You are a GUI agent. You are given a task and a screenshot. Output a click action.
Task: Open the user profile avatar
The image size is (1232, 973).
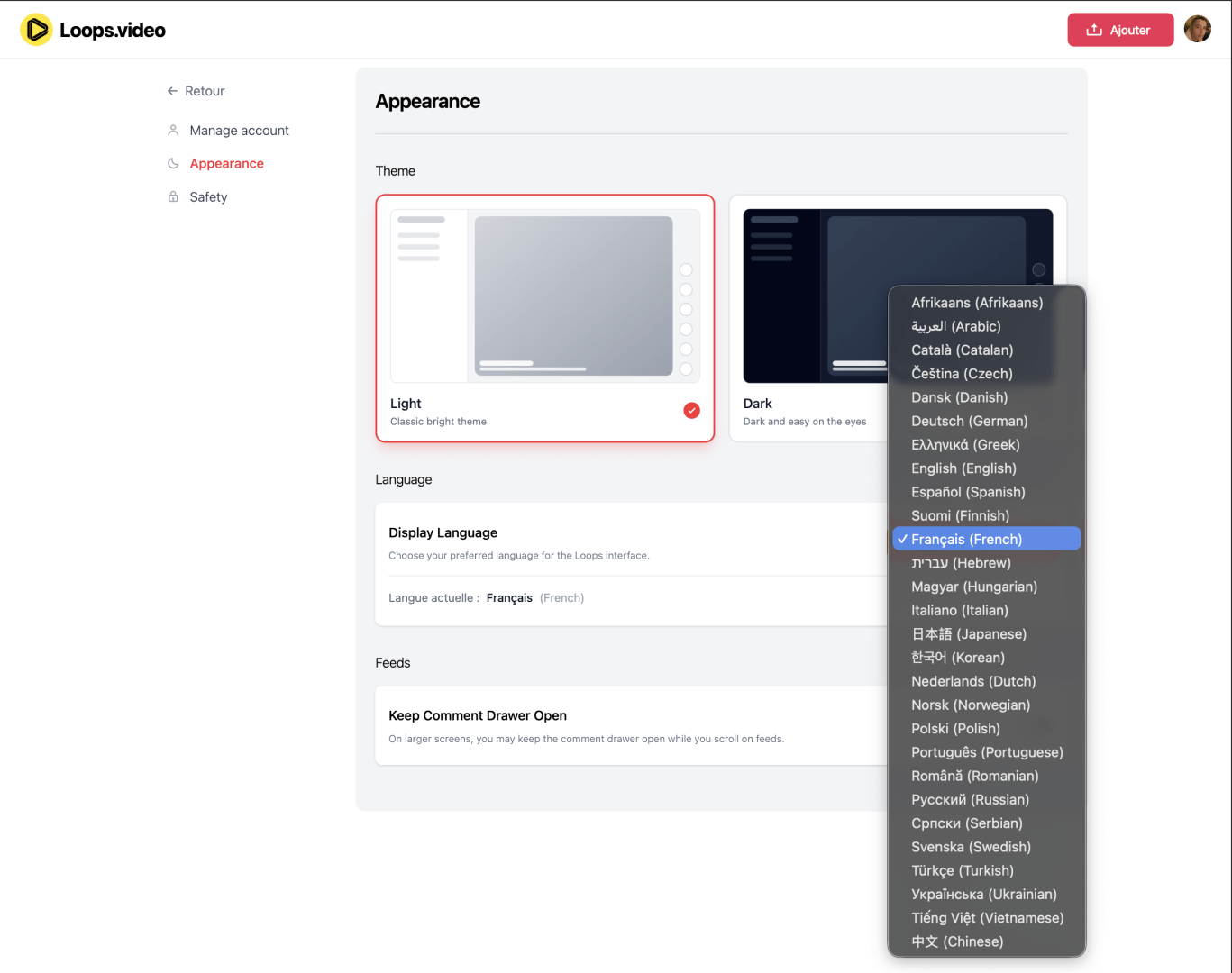pos(1197,30)
